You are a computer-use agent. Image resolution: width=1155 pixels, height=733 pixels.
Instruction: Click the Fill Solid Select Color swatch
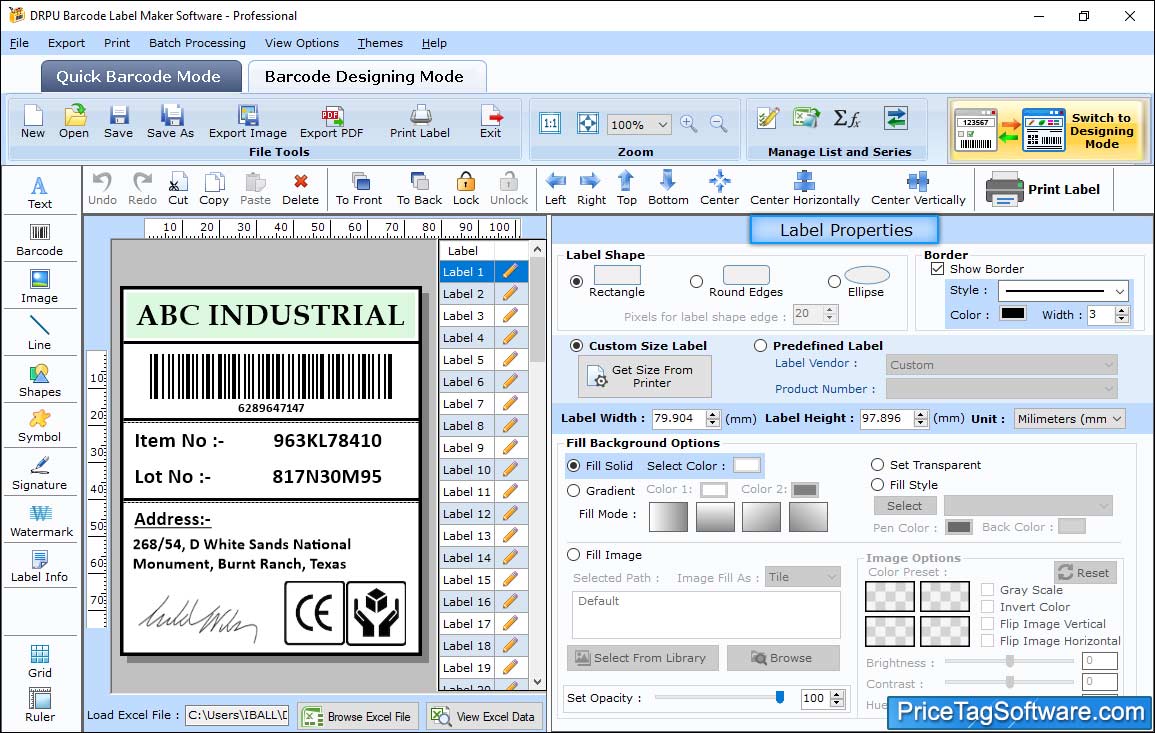(x=746, y=465)
